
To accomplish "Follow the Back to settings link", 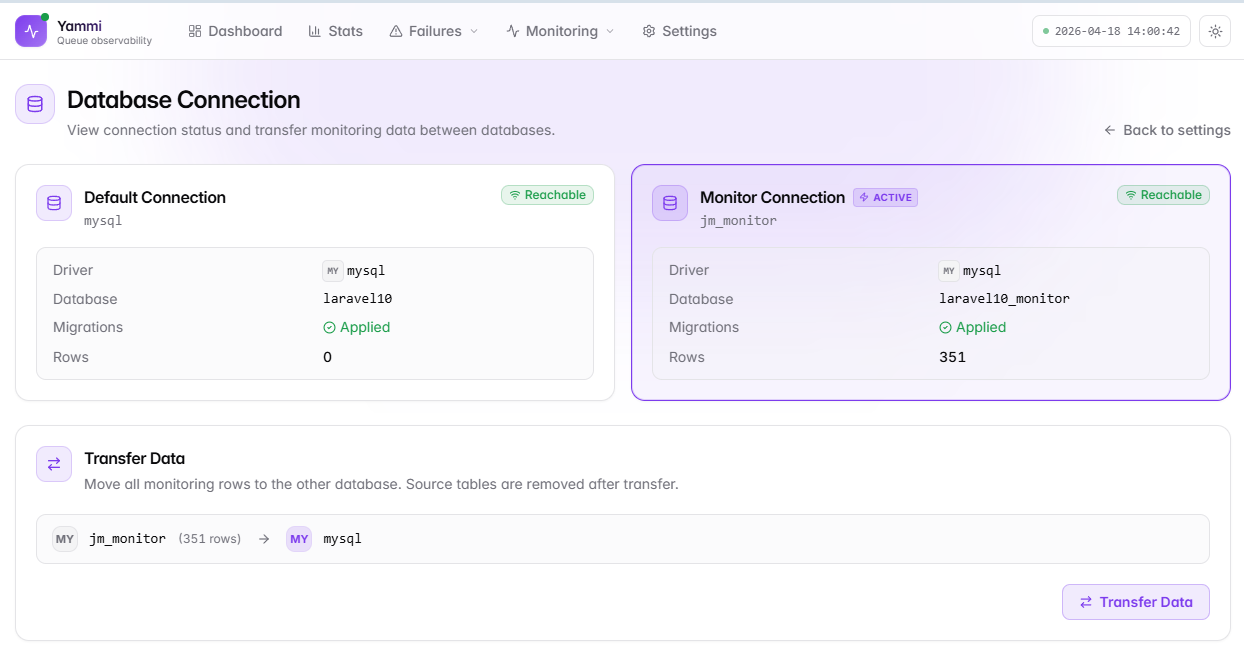I will coord(1167,130).
